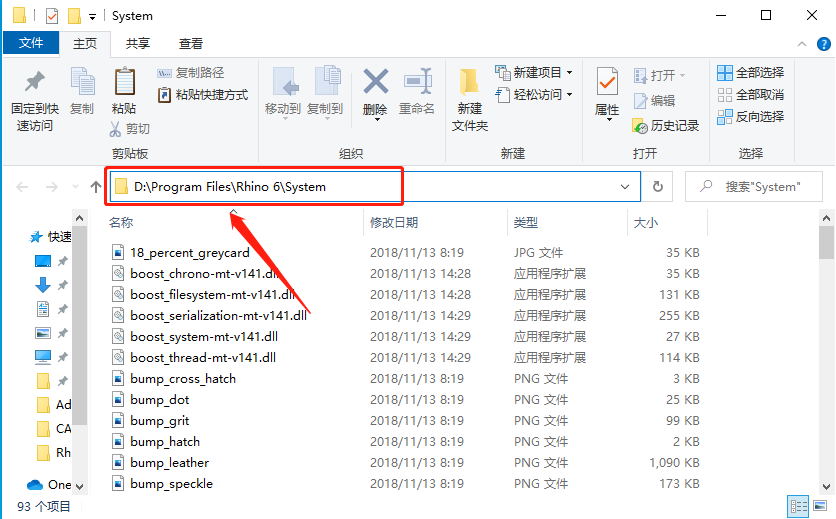836x519 pixels.
Task: Select the Home (主页) tab
Action: point(85,43)
